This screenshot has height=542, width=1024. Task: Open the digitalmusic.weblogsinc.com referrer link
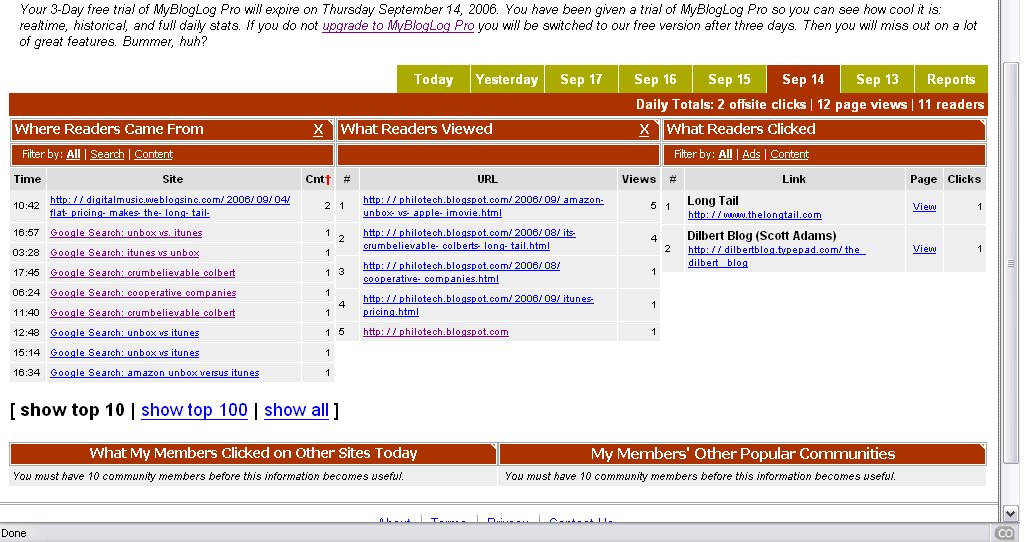(170, 206)
